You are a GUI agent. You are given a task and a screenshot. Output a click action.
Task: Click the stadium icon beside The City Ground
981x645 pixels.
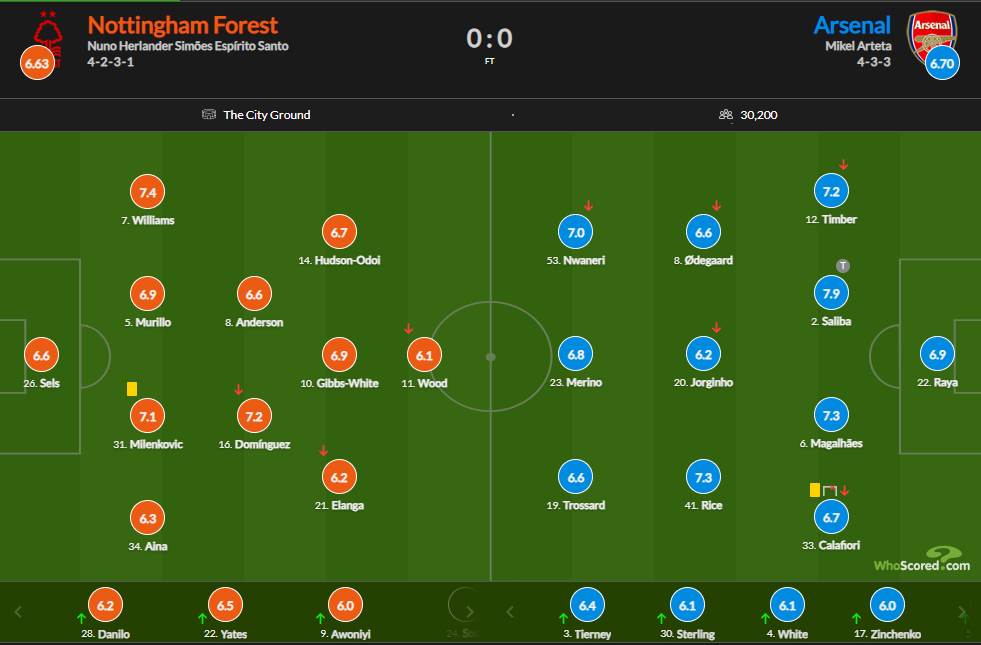209,114
